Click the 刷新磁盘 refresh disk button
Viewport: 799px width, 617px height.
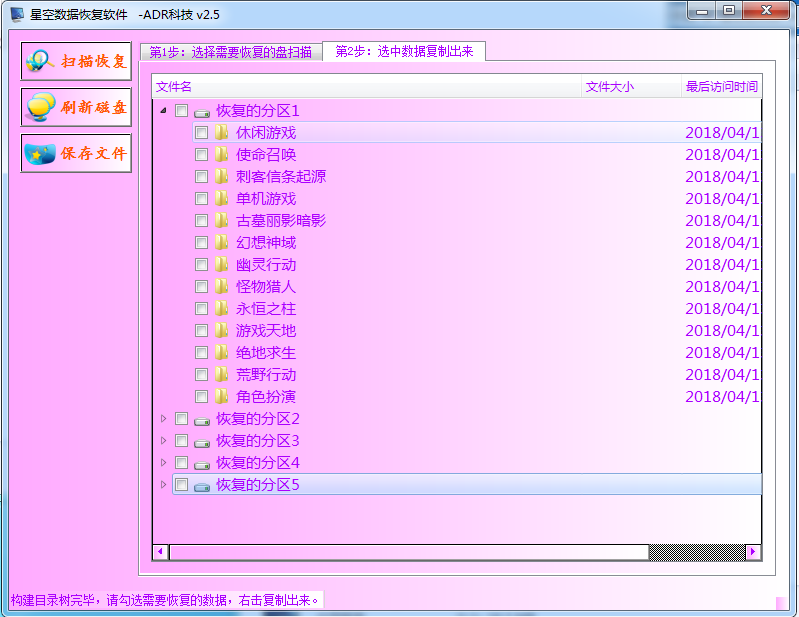pyautogui.click(x=76, y=107)
